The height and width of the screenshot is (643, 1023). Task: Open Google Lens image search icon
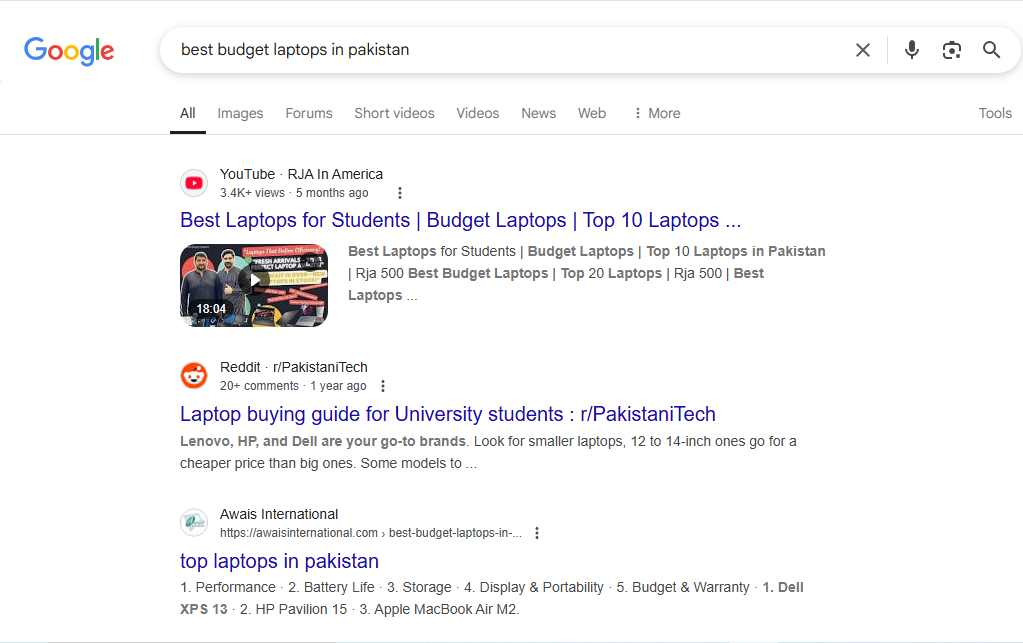click(951, 50)
